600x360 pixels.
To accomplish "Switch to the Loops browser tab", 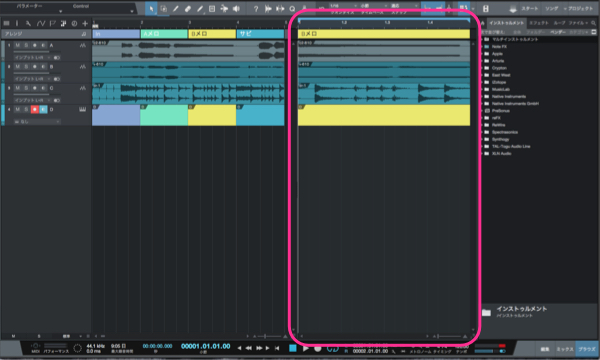I will 559,23.
